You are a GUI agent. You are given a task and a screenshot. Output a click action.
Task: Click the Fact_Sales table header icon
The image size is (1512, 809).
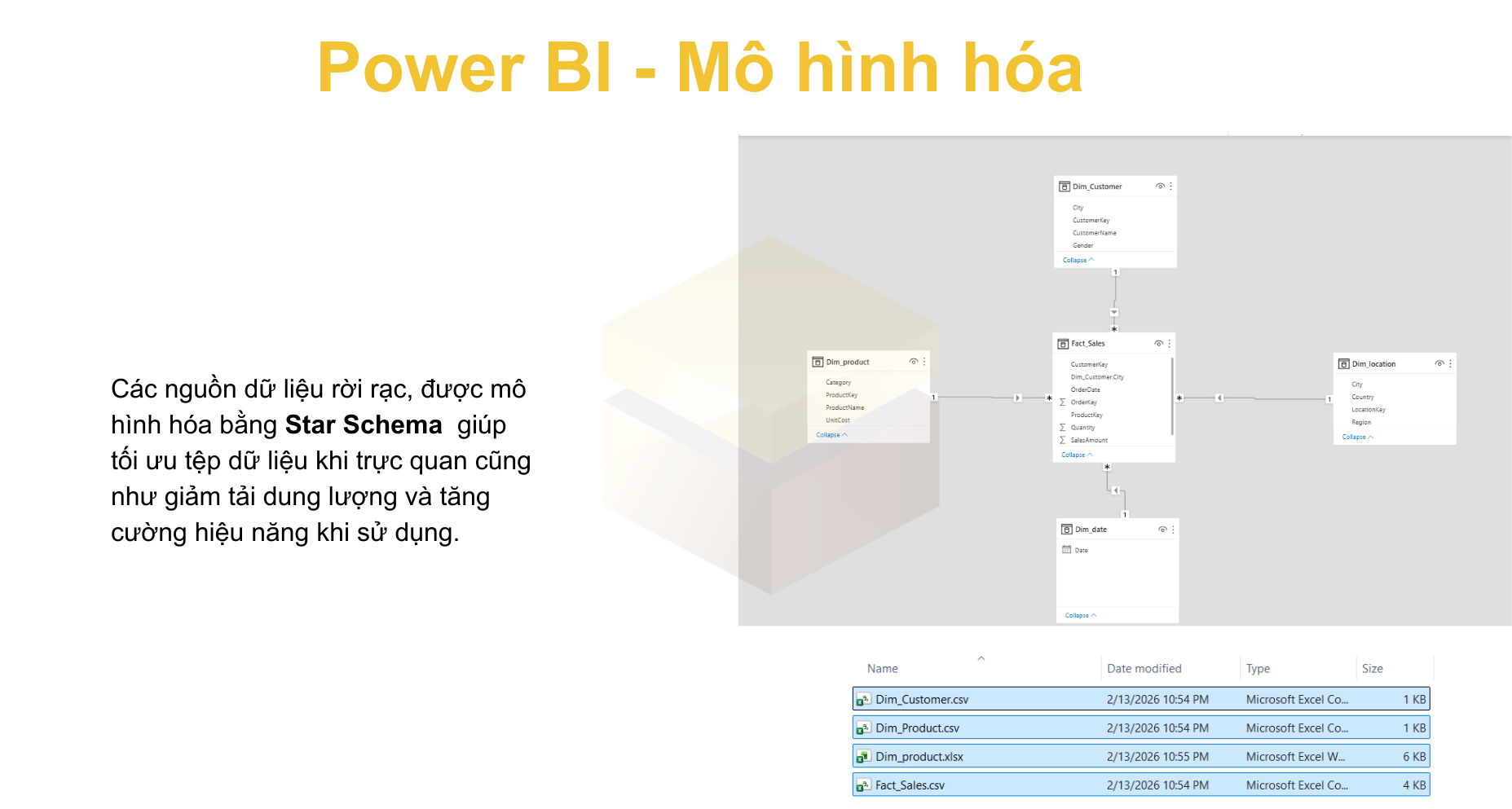coord(1063,344)
